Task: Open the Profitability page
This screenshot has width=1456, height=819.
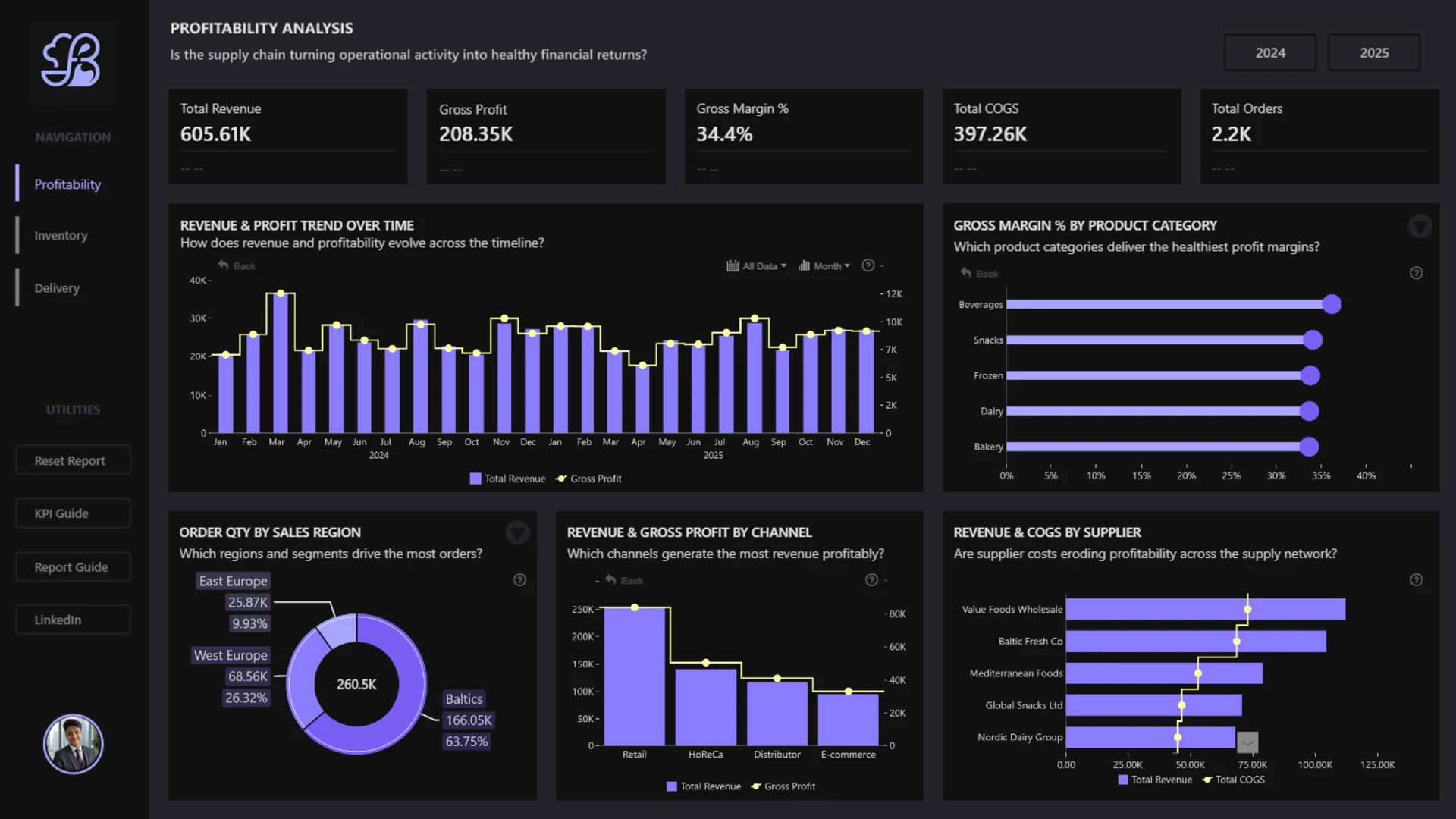Action: [67, 184]
